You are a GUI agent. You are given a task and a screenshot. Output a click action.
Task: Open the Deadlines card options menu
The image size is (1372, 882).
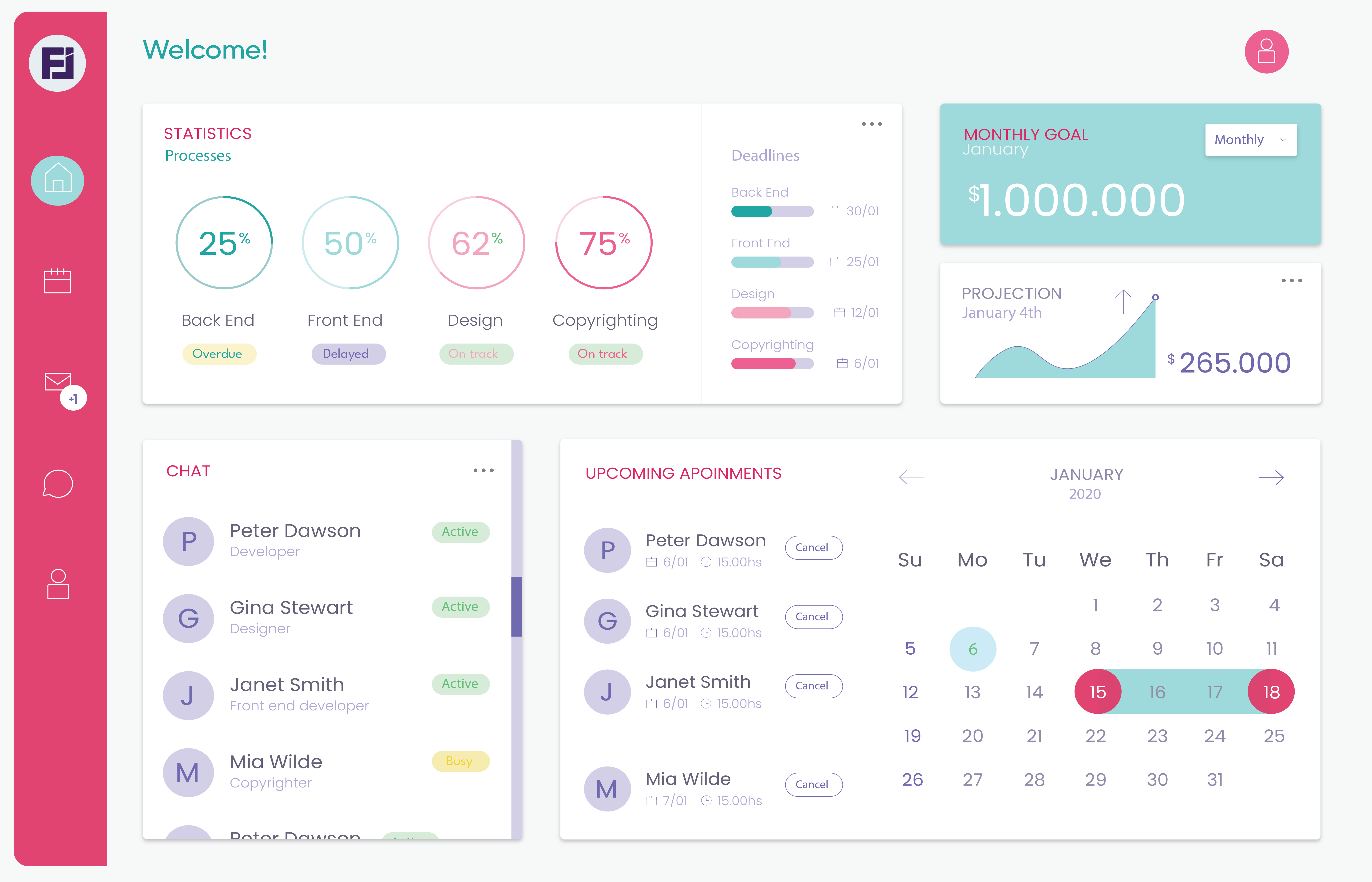pos(871,124)
